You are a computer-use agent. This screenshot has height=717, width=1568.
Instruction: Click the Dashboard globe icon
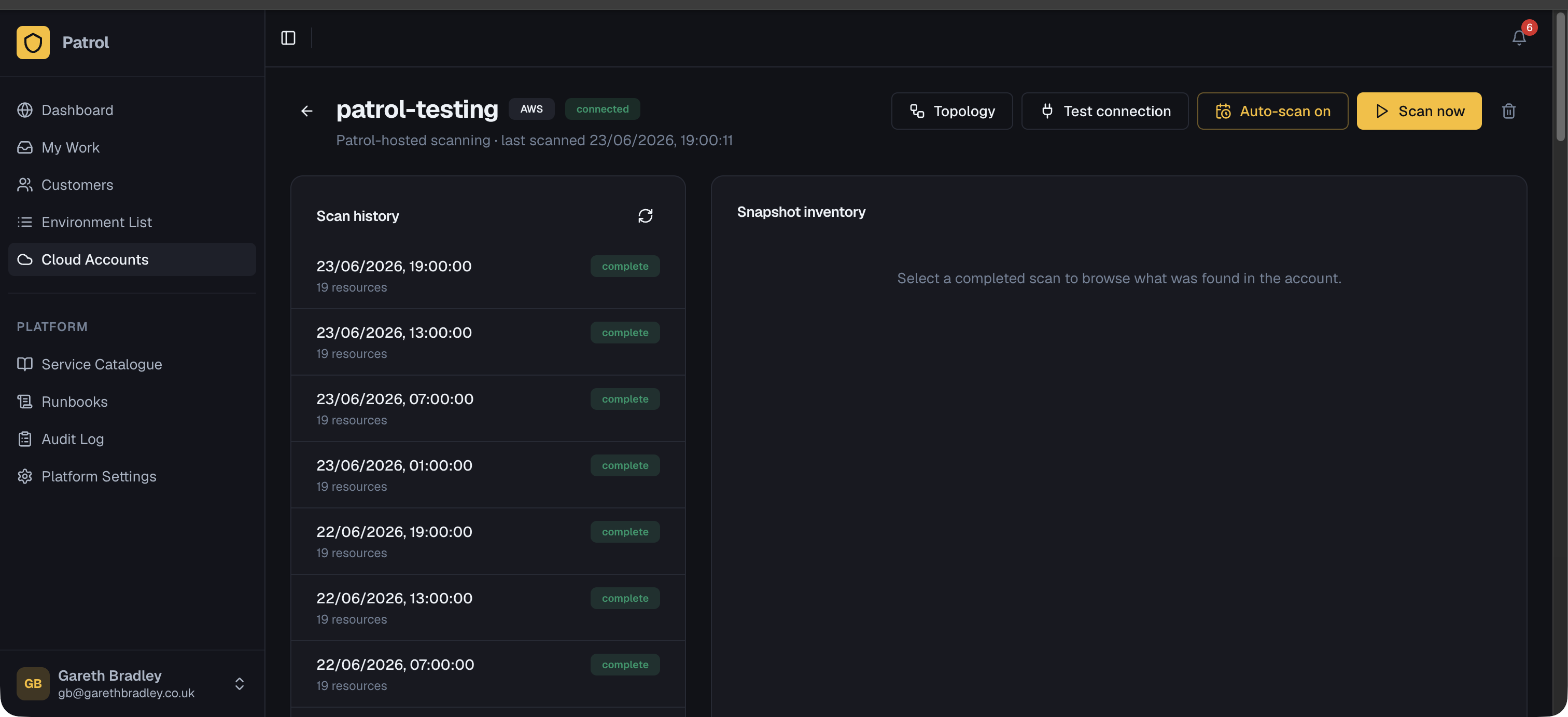pyautogui.click(x=25, y=109)
